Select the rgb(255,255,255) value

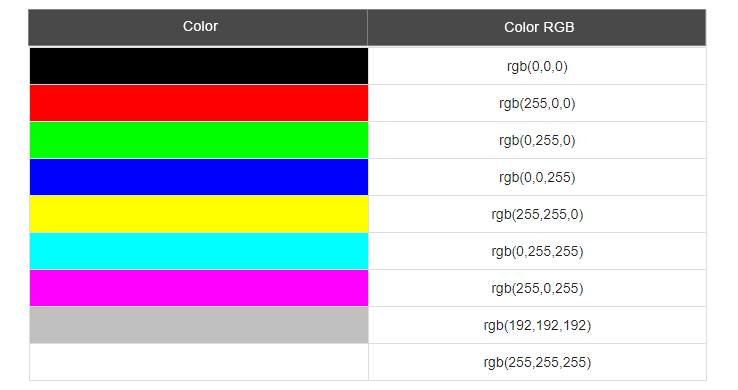[537, 362]
